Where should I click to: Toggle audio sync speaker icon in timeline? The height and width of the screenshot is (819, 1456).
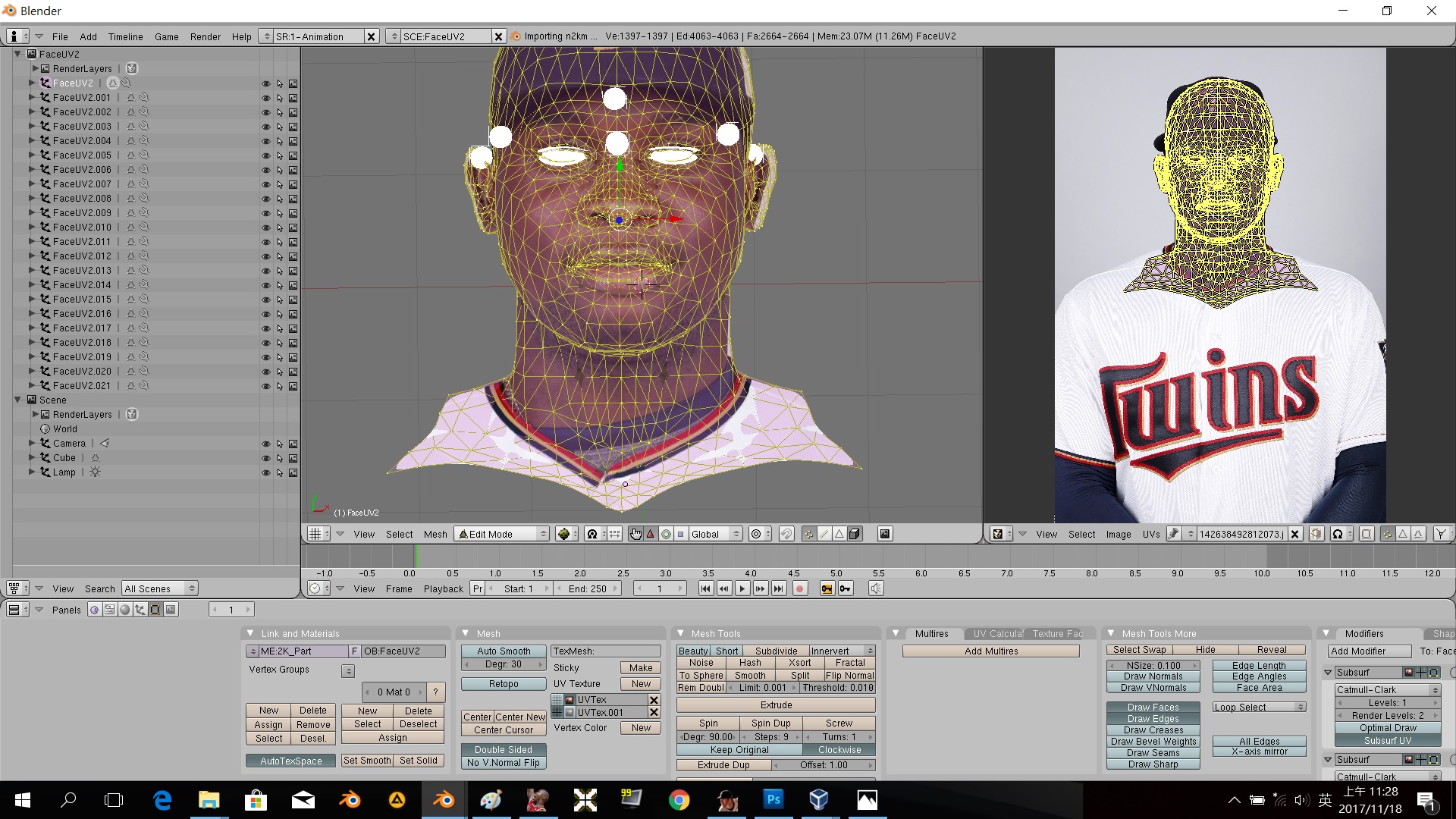(x=876, y=588)
